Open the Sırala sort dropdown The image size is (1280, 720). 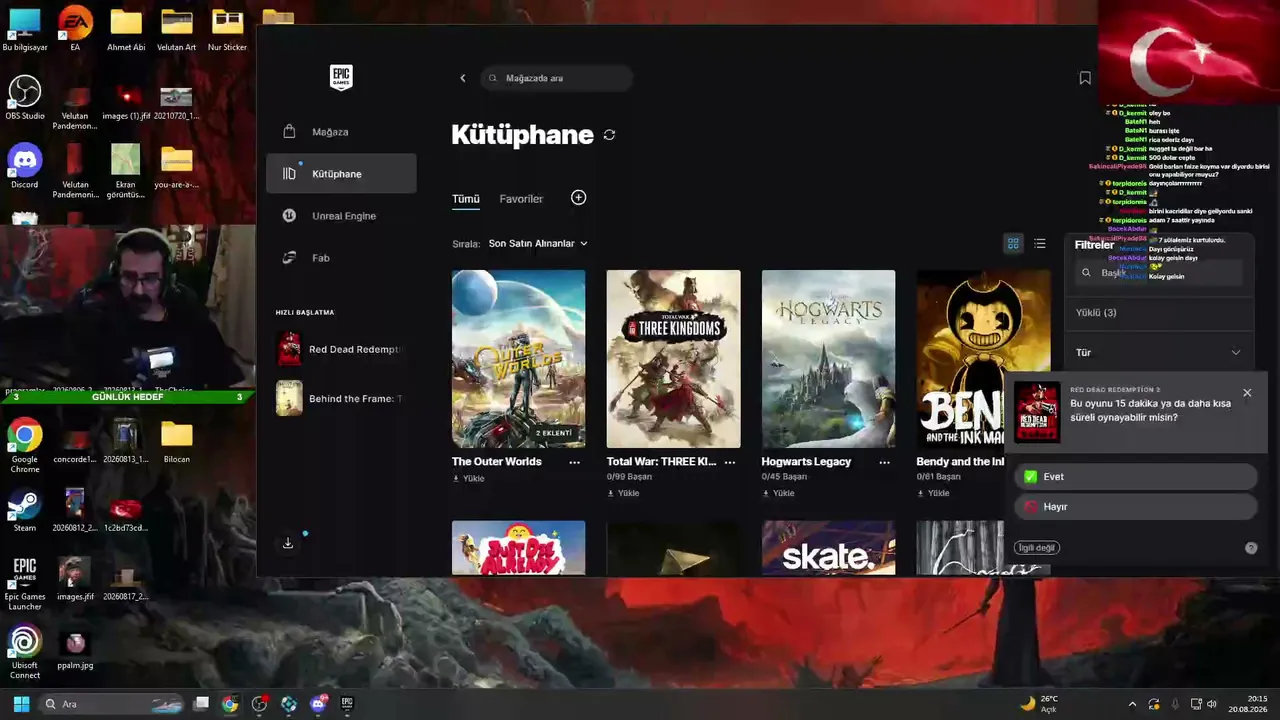(538, 244)
